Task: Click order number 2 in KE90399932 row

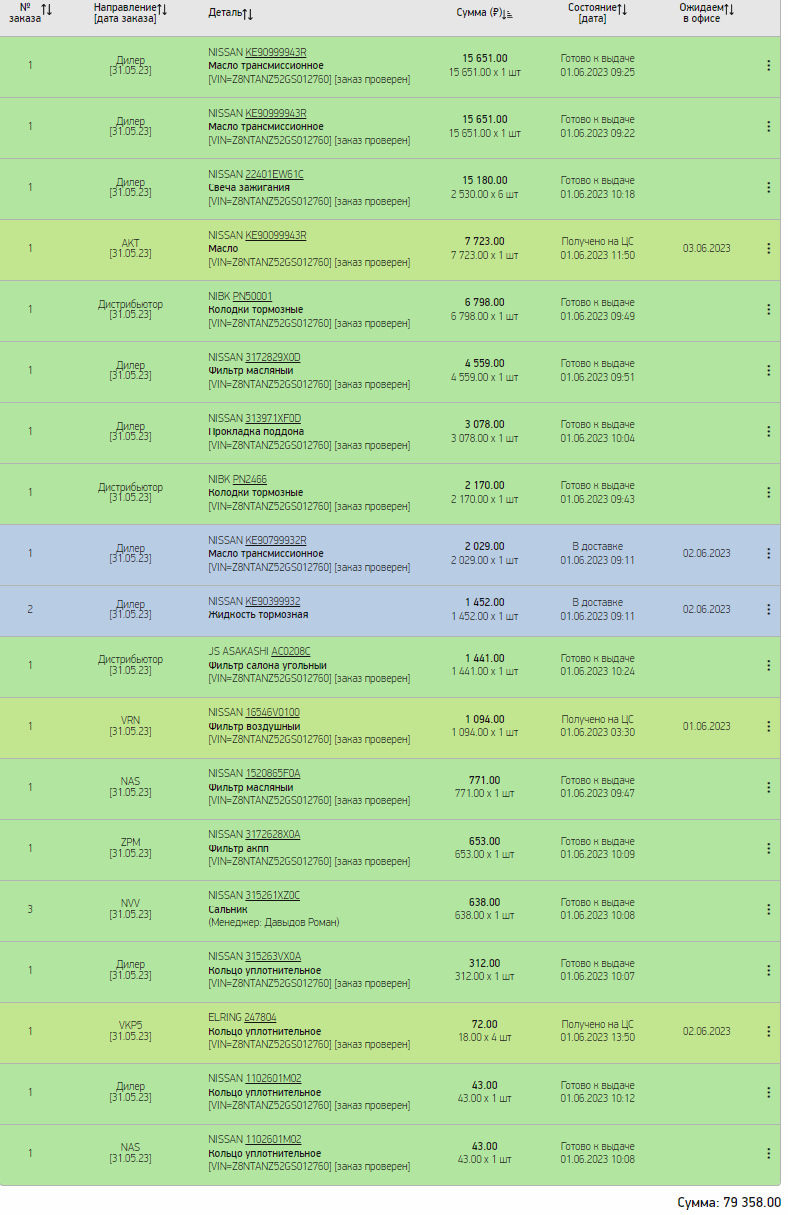Action: tap(30, 609)
